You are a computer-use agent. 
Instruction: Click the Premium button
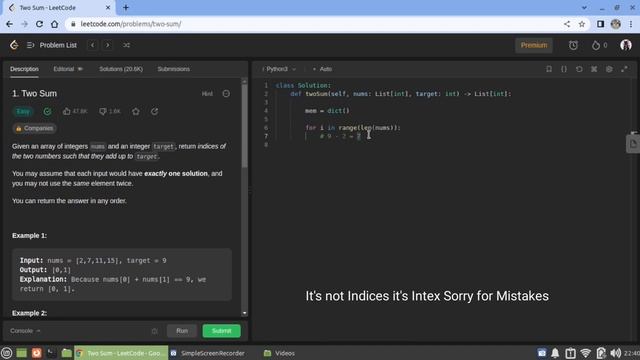click(534, 45)
